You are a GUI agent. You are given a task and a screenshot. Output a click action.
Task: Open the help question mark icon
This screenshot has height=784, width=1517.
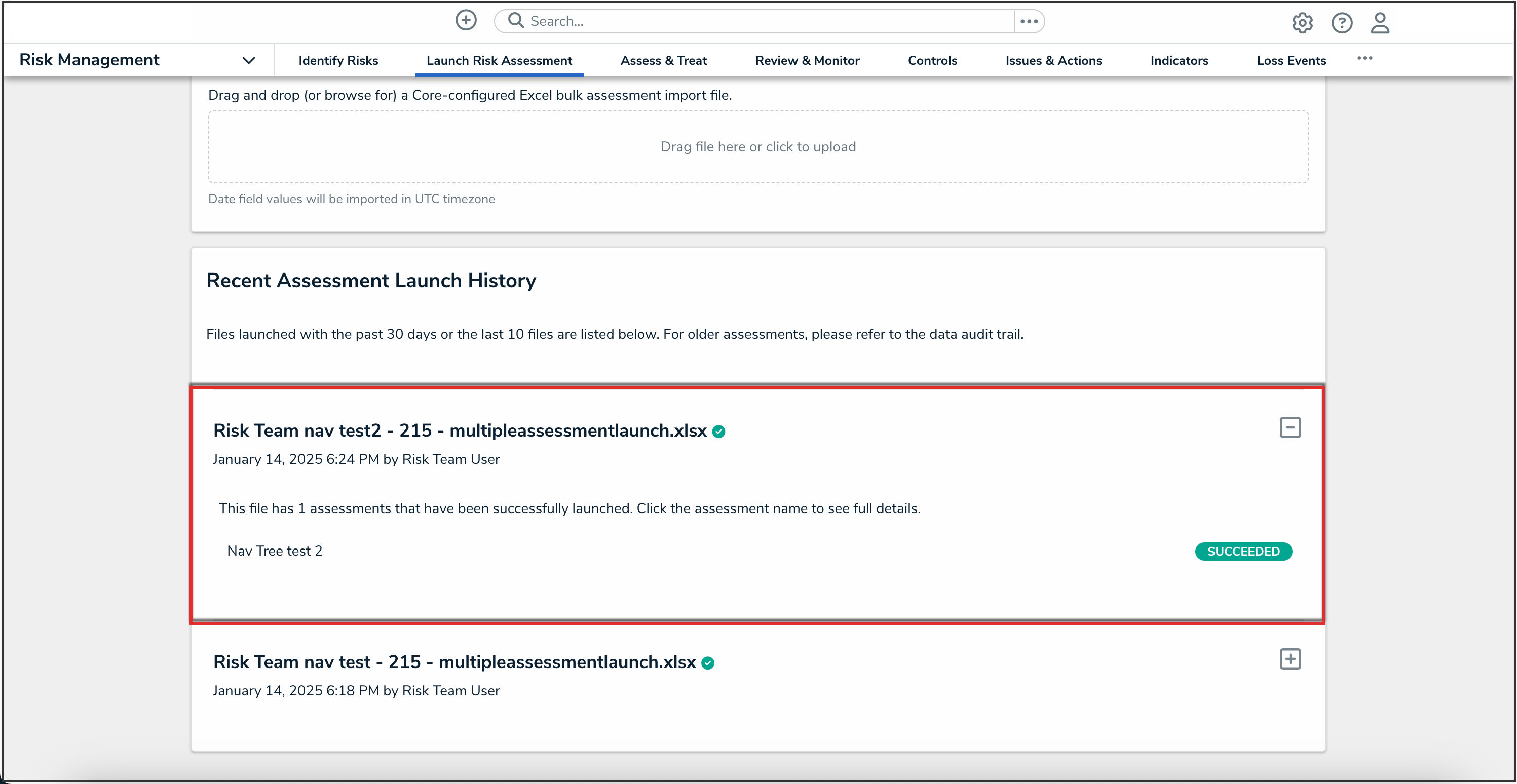(1342, 23)
